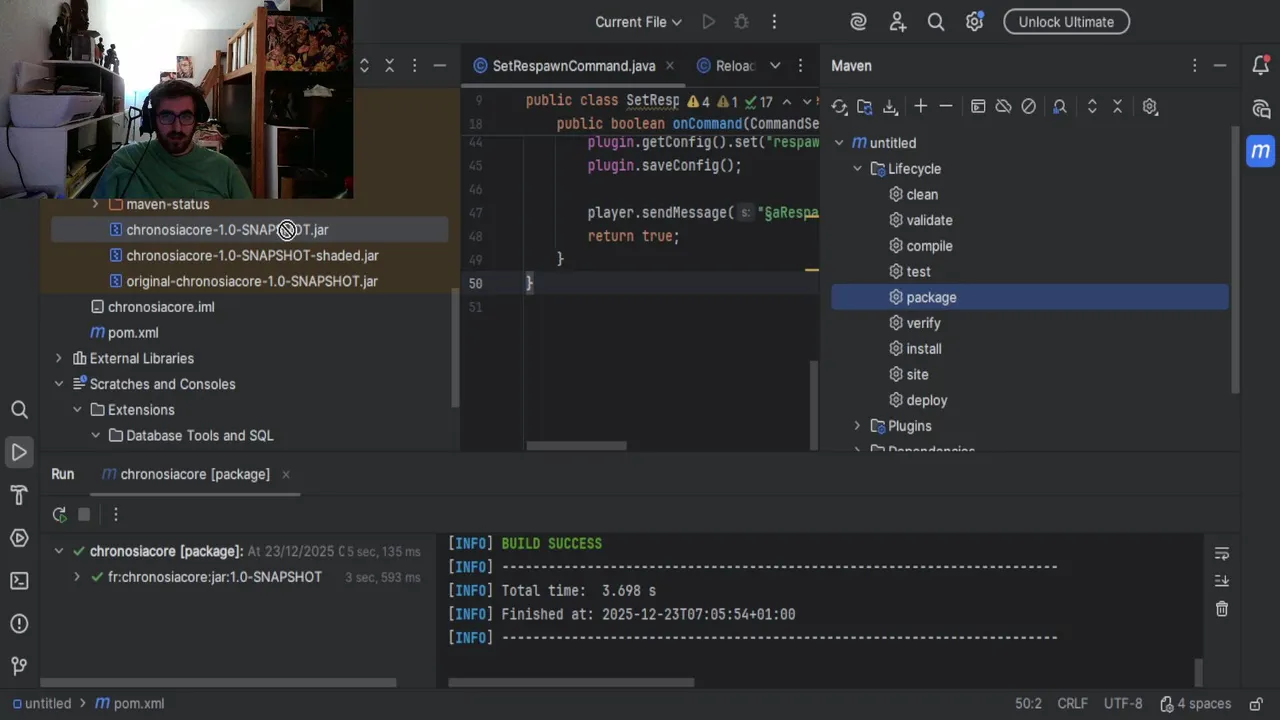Open the Maven sidebar tool button
The image size is (1280, 720).
pyautogui.click(x=1261, y=151)
